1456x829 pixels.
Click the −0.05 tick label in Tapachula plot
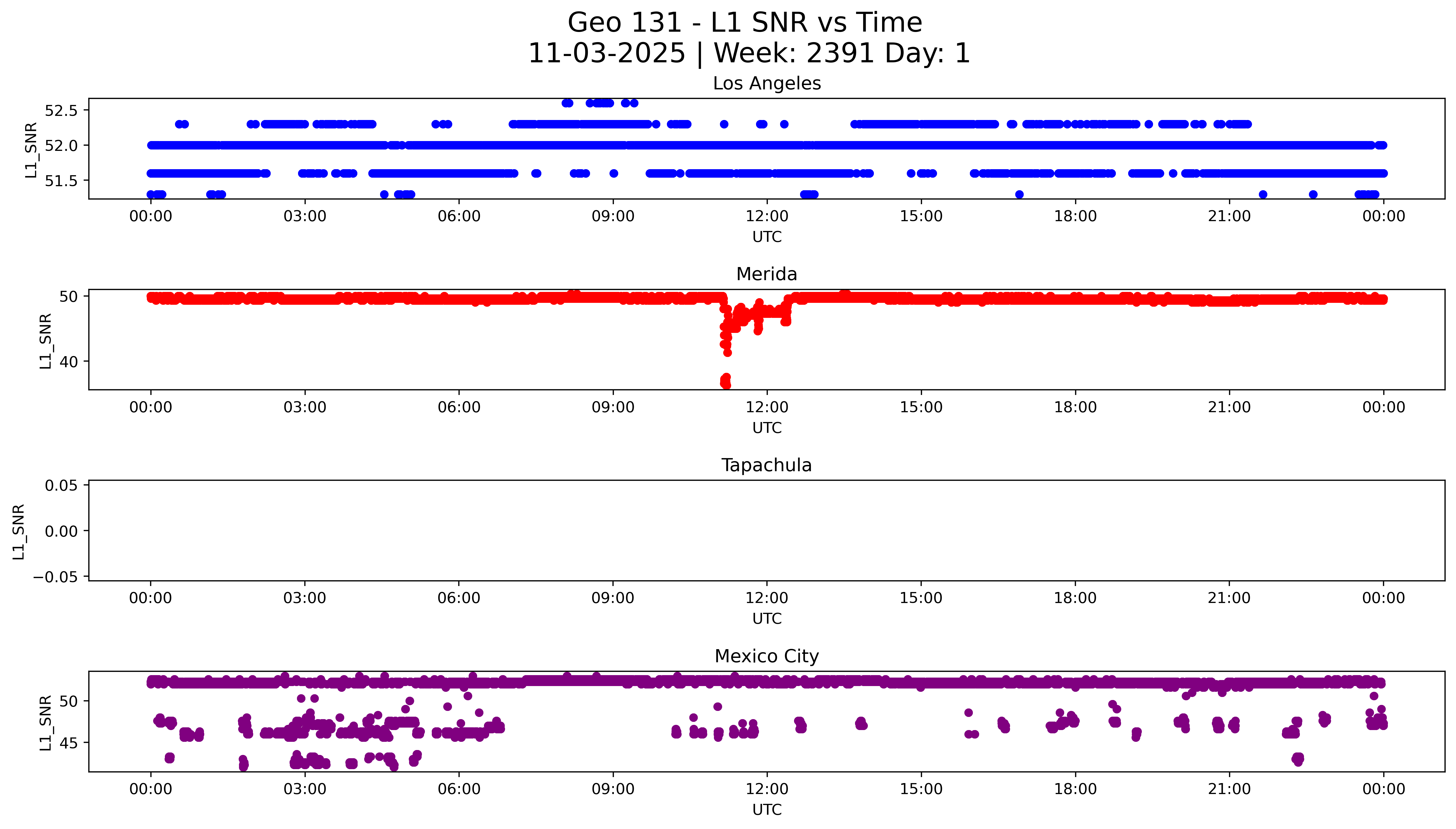point(55,577)
